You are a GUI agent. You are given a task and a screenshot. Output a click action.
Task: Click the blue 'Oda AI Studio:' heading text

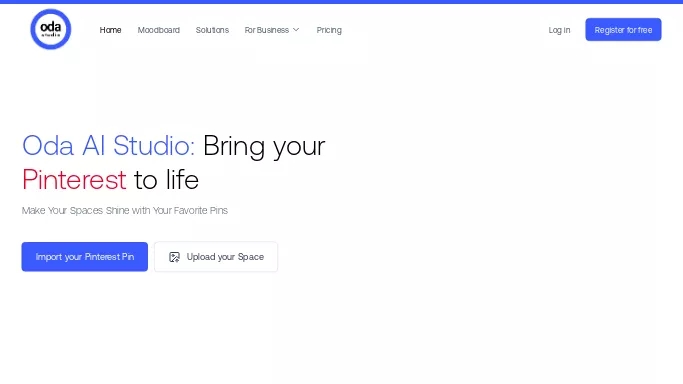(x=108, y=145)
